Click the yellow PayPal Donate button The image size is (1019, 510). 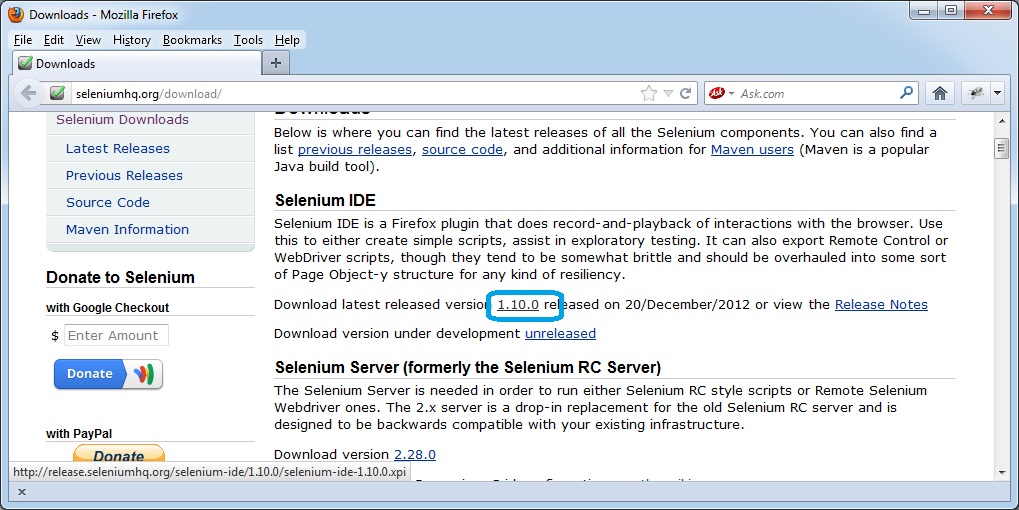pos(119,453)
